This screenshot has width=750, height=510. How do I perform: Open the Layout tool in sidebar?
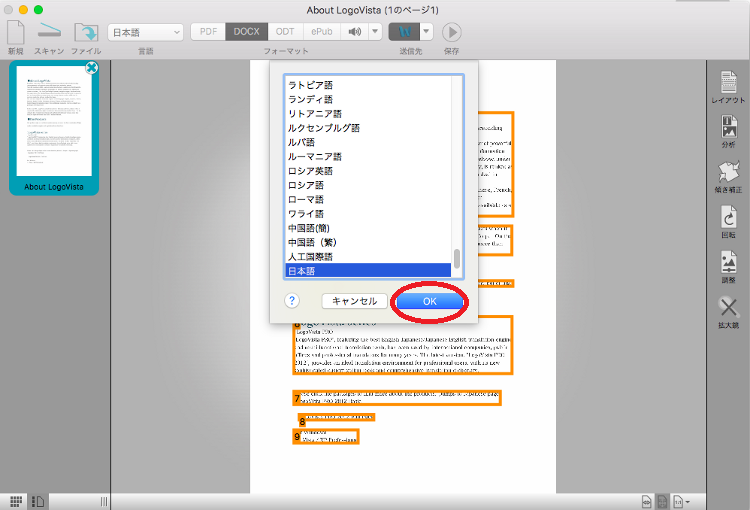(x=728, y=87)
